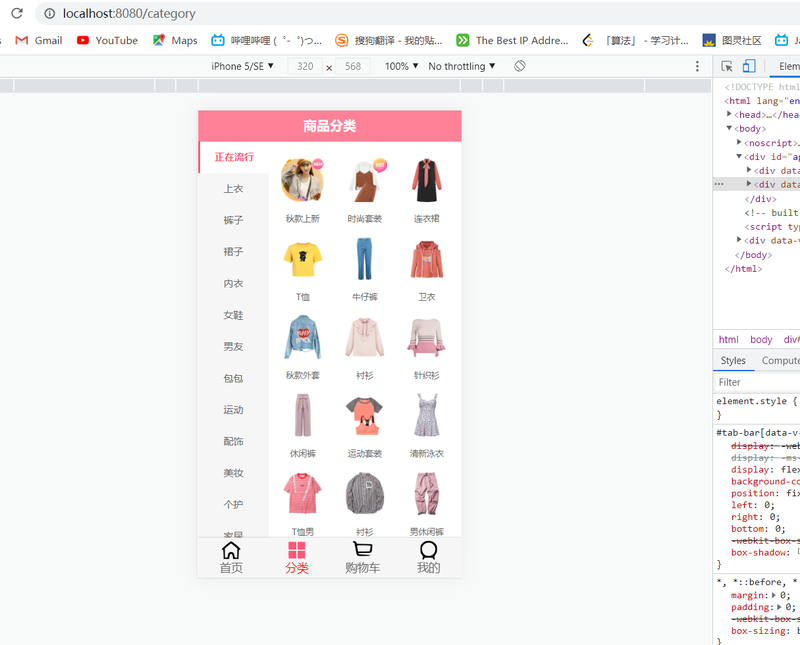Switch to the Styles tab
Screen dimensions: 800x645
tap(733, 360)
